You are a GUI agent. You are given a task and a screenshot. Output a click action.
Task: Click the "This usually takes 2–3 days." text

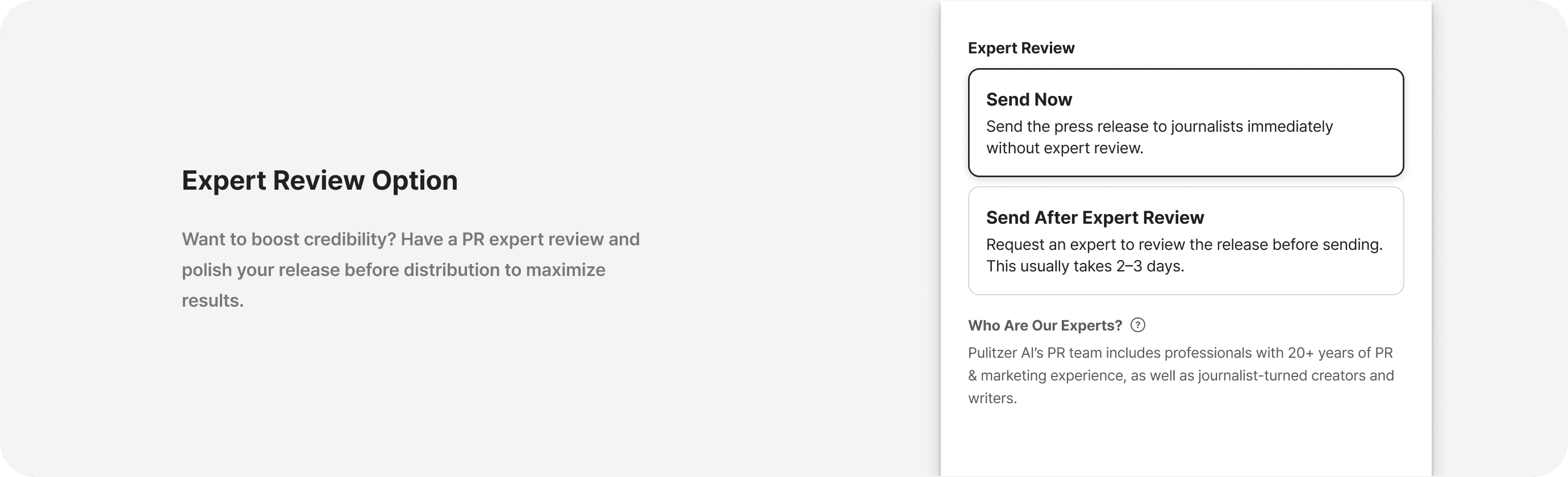(1085, 266)
